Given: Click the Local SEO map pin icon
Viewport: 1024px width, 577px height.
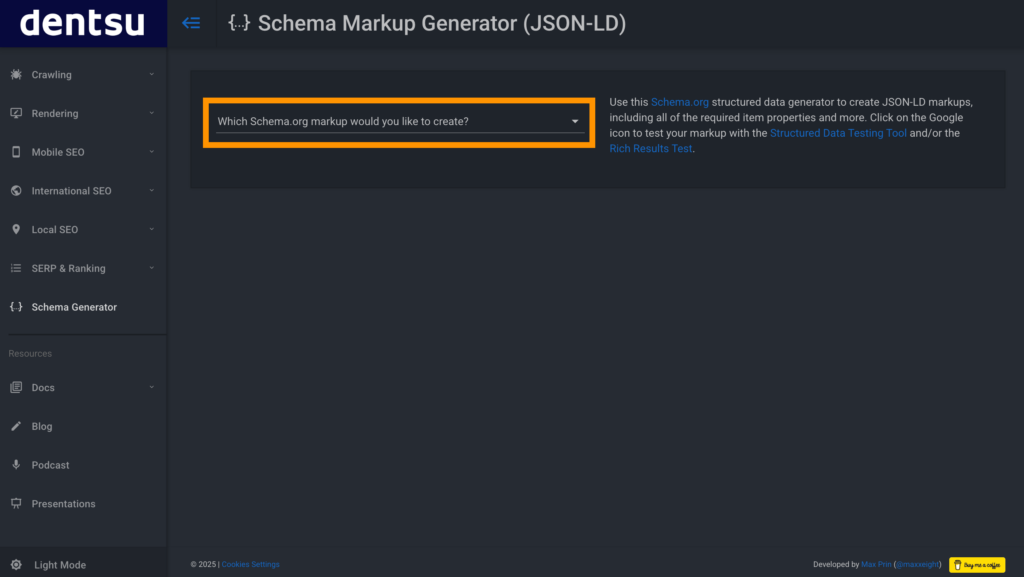Looking at the screenshot, I should tap(16, 229).
